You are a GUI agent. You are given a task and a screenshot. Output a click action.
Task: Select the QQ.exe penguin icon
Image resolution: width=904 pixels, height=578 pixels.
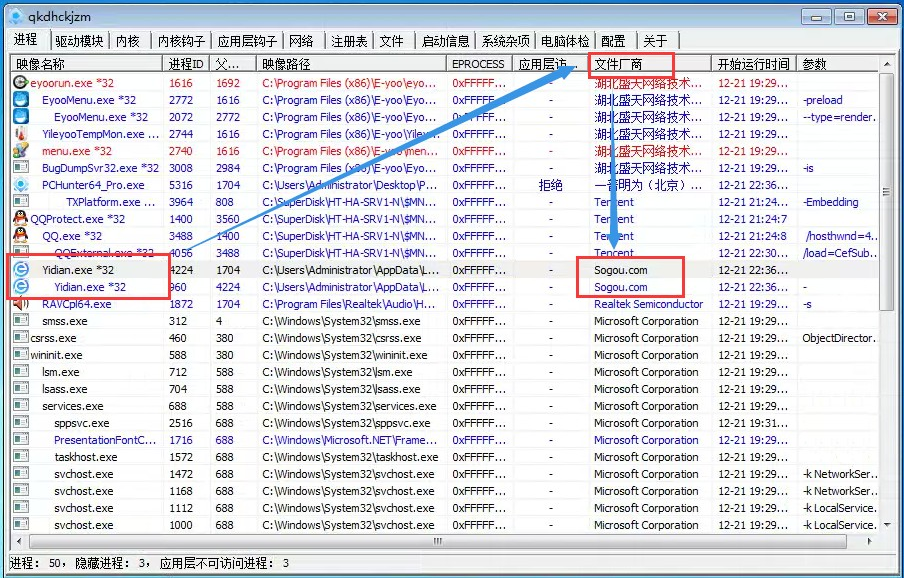[21, 236]
